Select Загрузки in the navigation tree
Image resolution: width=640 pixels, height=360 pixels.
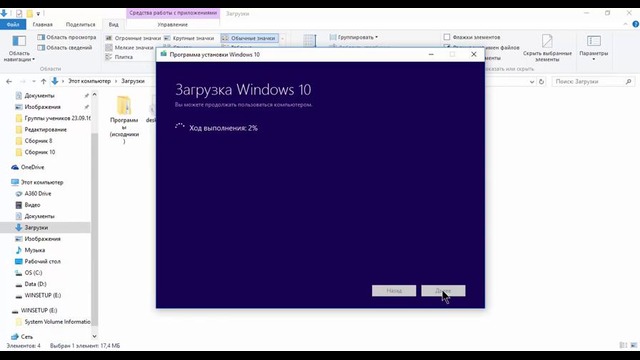click(x=36, y=228)
